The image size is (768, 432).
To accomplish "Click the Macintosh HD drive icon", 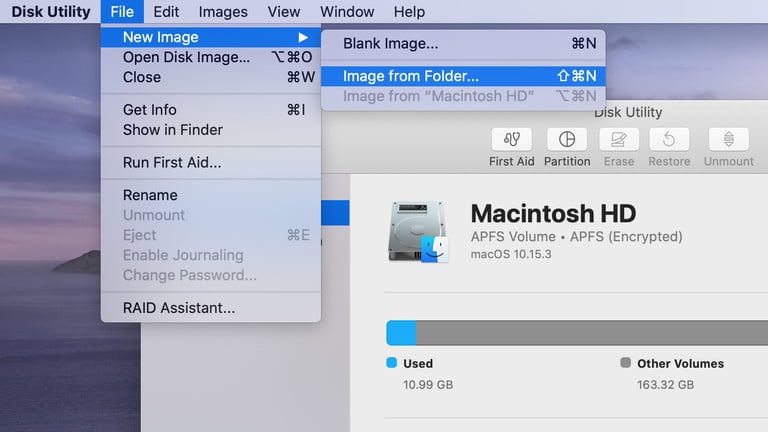I will point(418,232).
